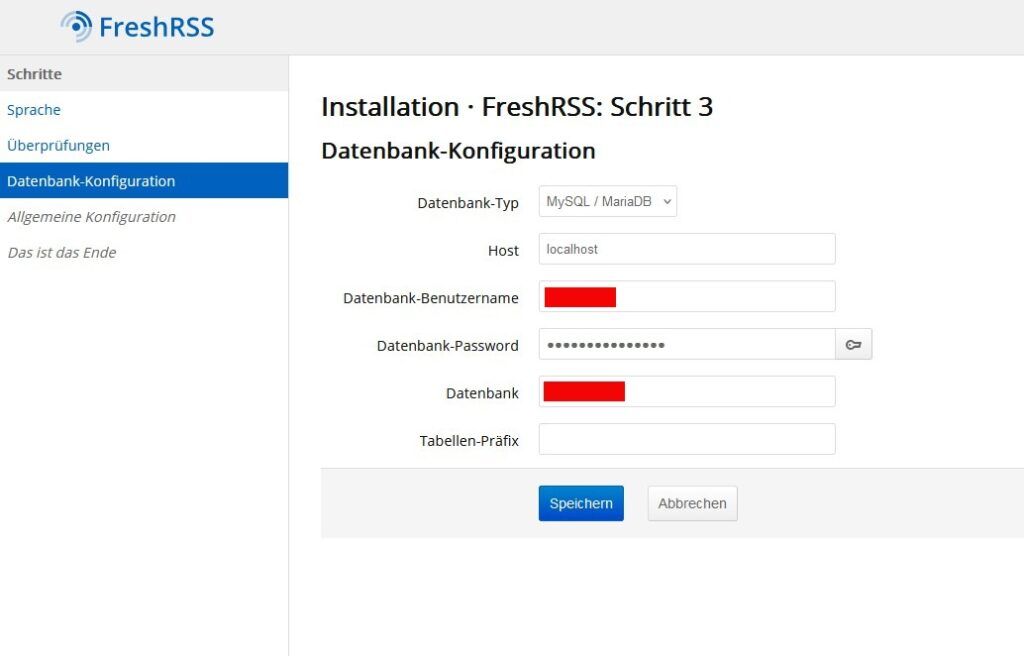Viewport: 1024px width, 656px height.
Task: Focus the Datenbank name input field
Action: point(687,391)
